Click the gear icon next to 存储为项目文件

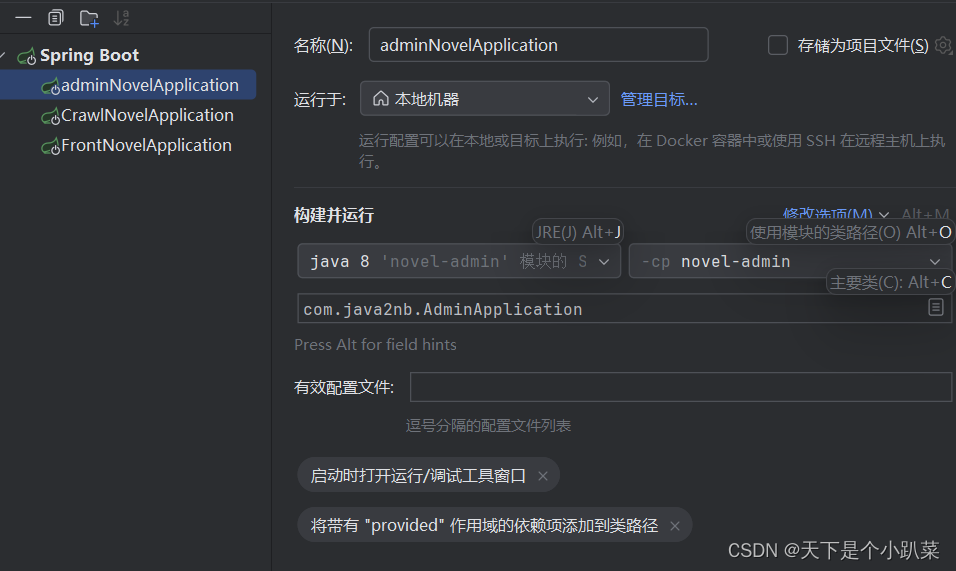coord(943,45)
